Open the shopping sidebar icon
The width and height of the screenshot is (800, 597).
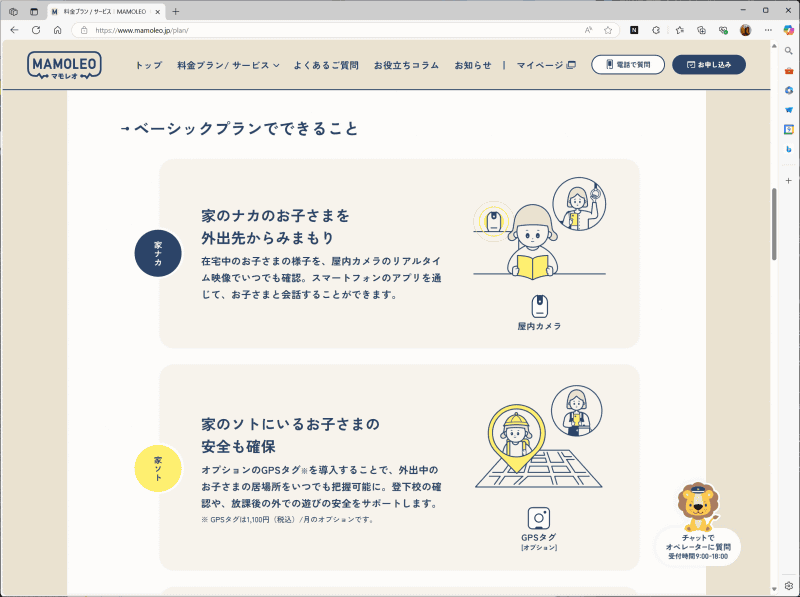pos(788,111)
